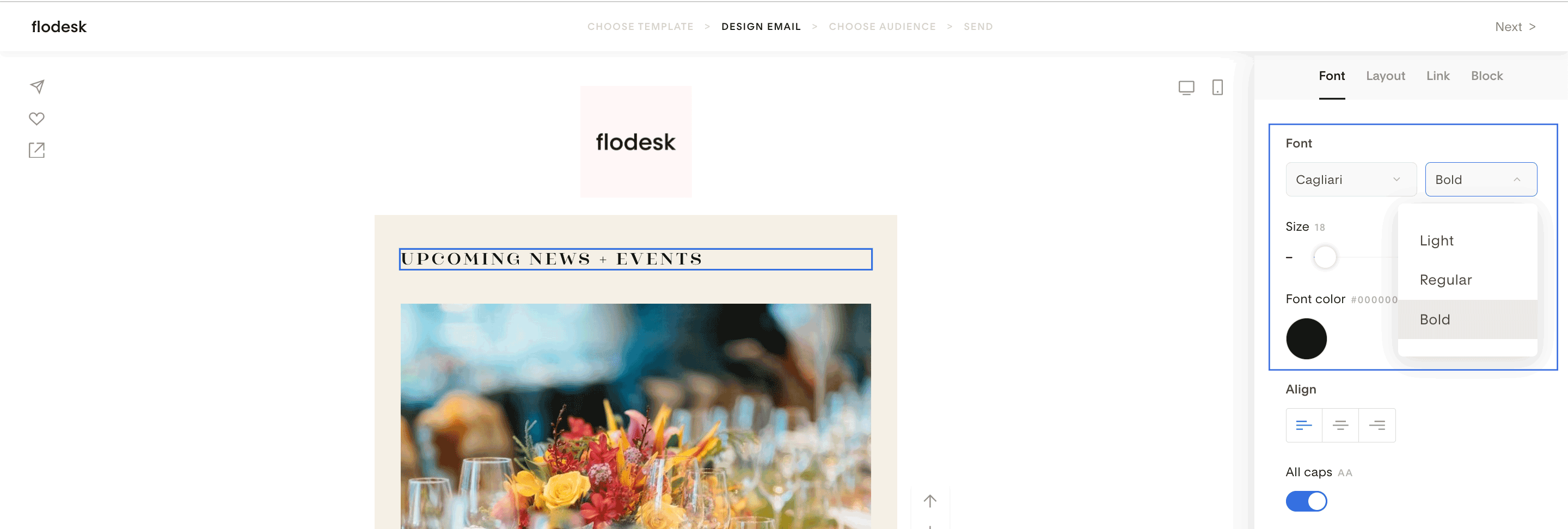Select left text alignment
Screen dimensions: 1568x529
[x=1303, y=425]
